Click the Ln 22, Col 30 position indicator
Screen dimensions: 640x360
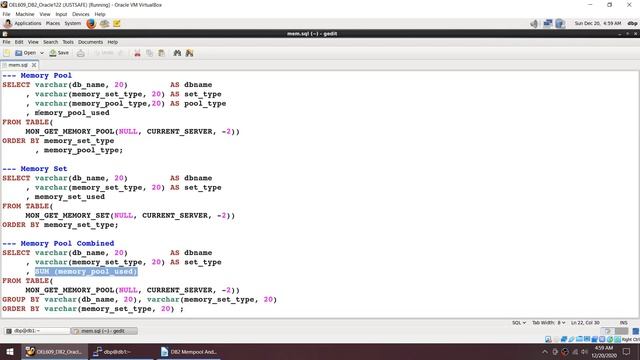click(x=585, y=323)
